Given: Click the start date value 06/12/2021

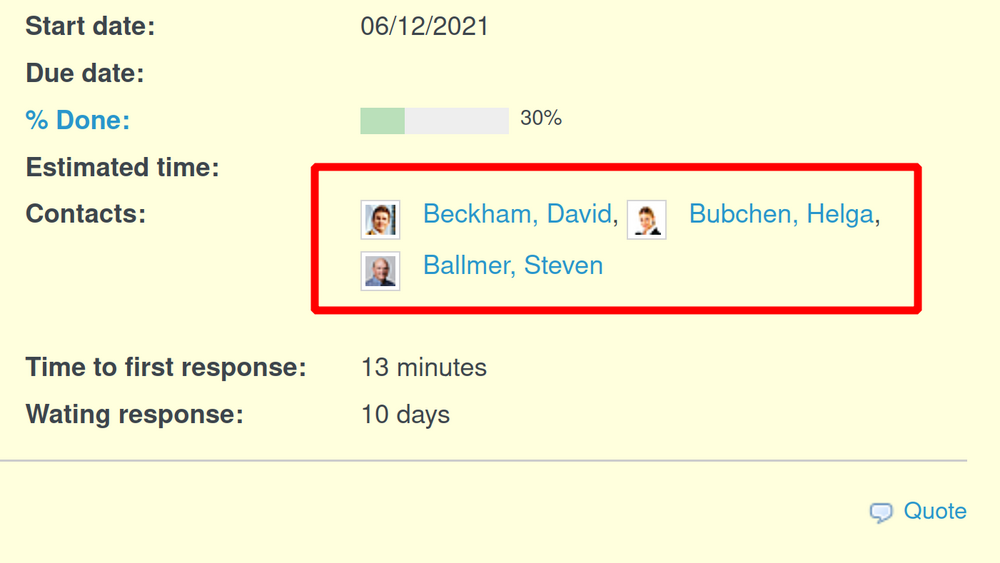Looking at the screenshot, I should pos(425,26).
